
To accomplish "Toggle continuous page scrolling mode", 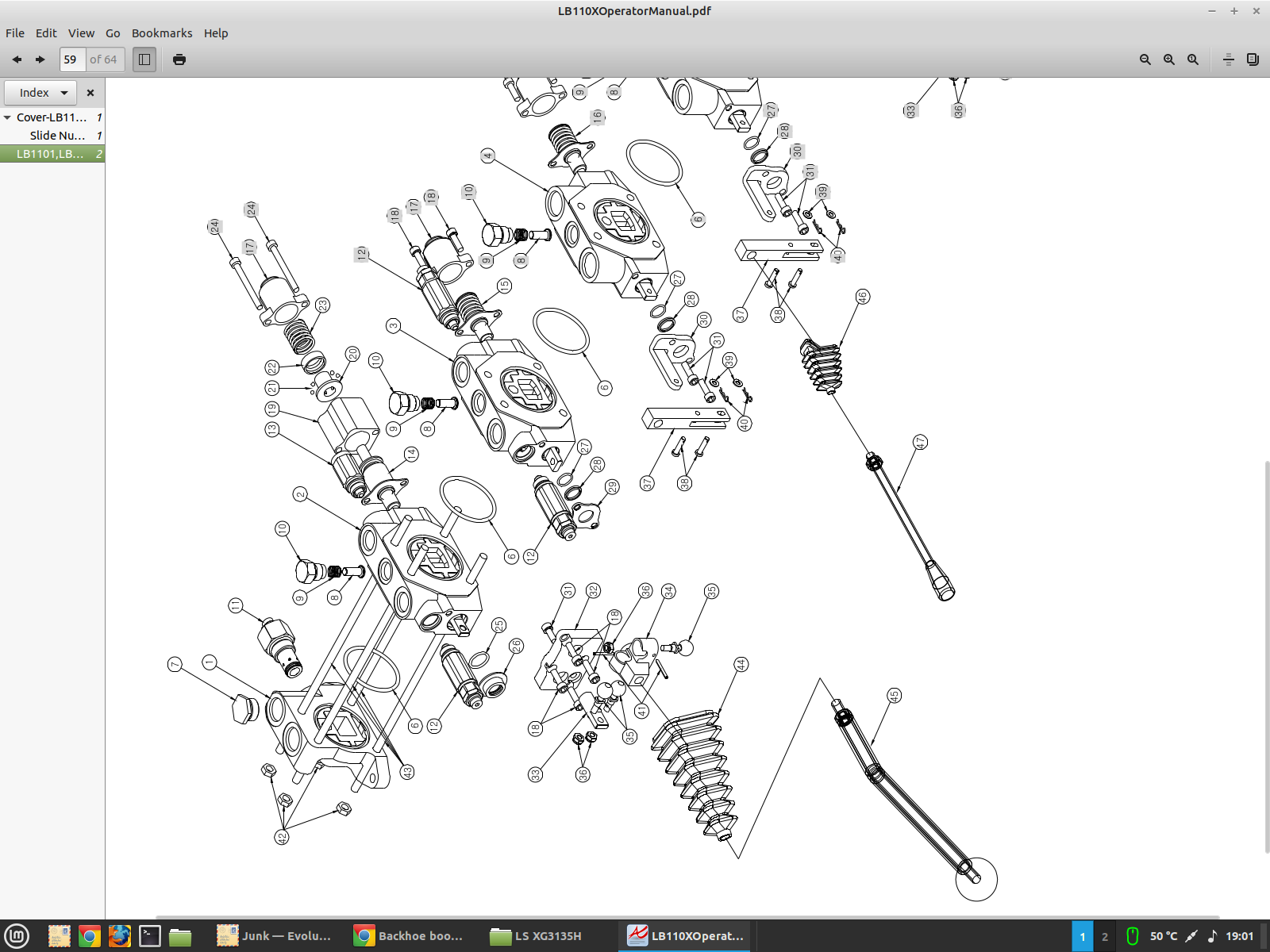I will click(x=1228, y=59).
